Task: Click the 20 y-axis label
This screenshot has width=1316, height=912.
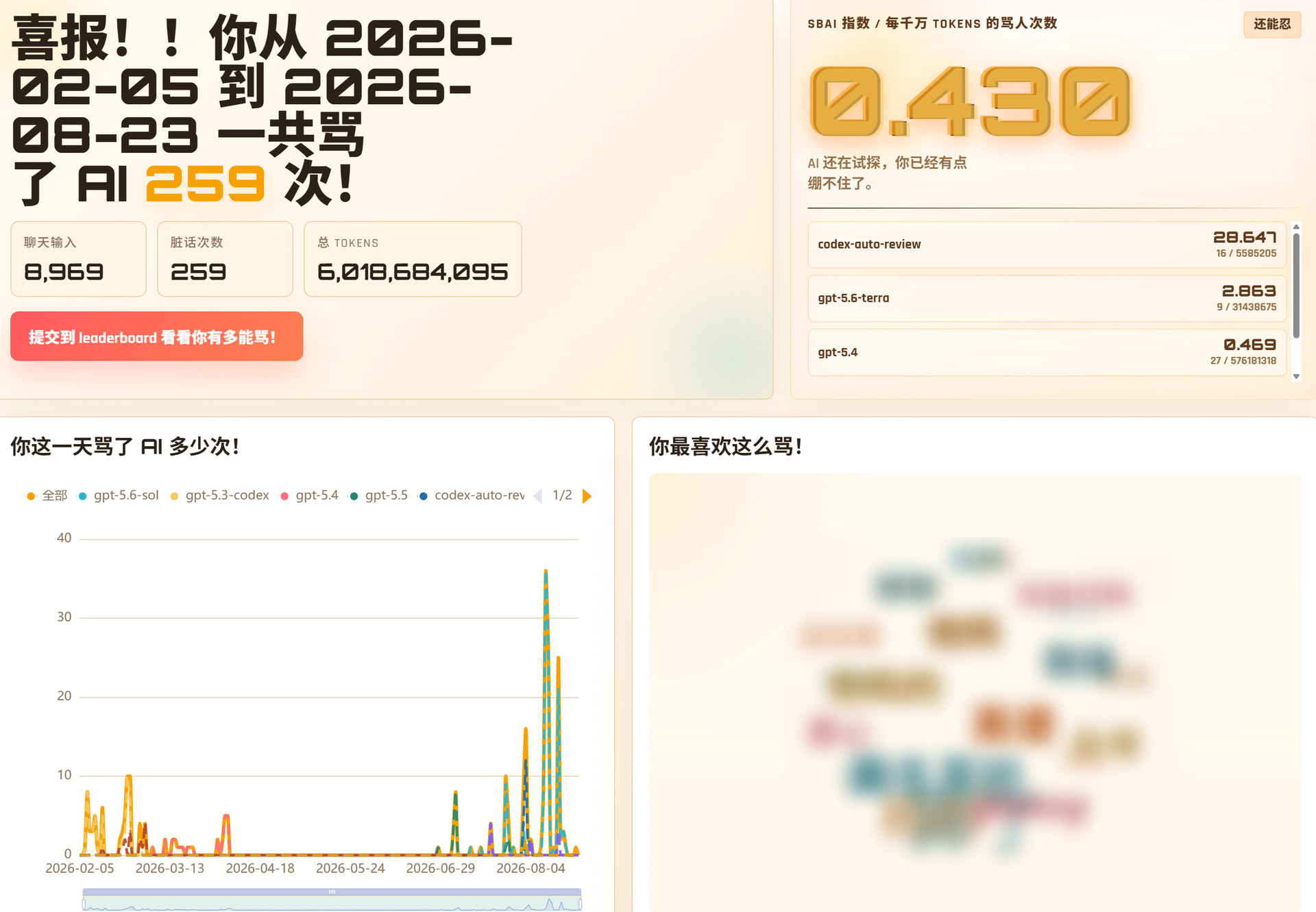Action: [64, 695]
